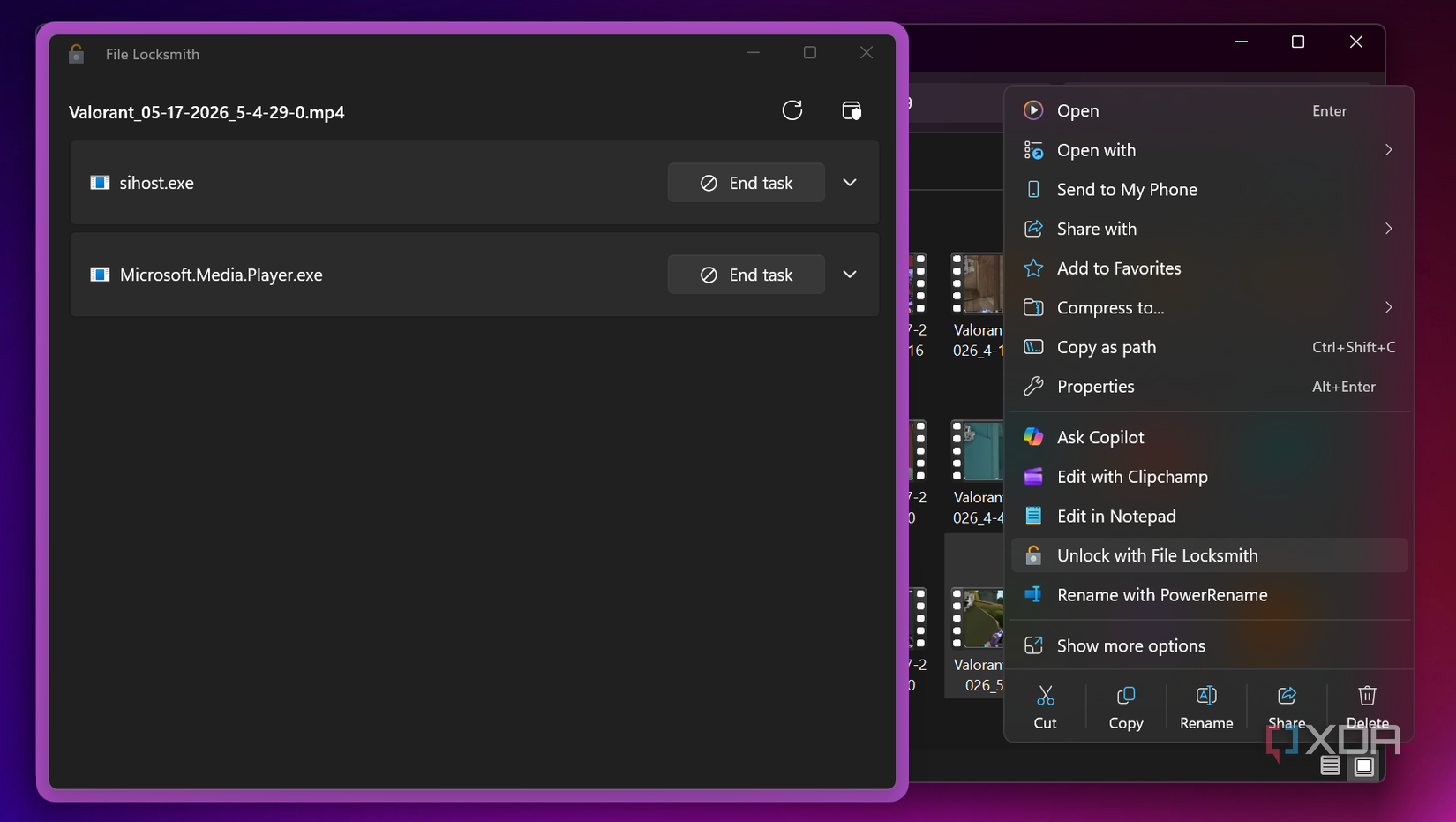The height and width of the screenshot is (822, 1456).
Task: Expand sihost.exe process details
Action: 850,183
